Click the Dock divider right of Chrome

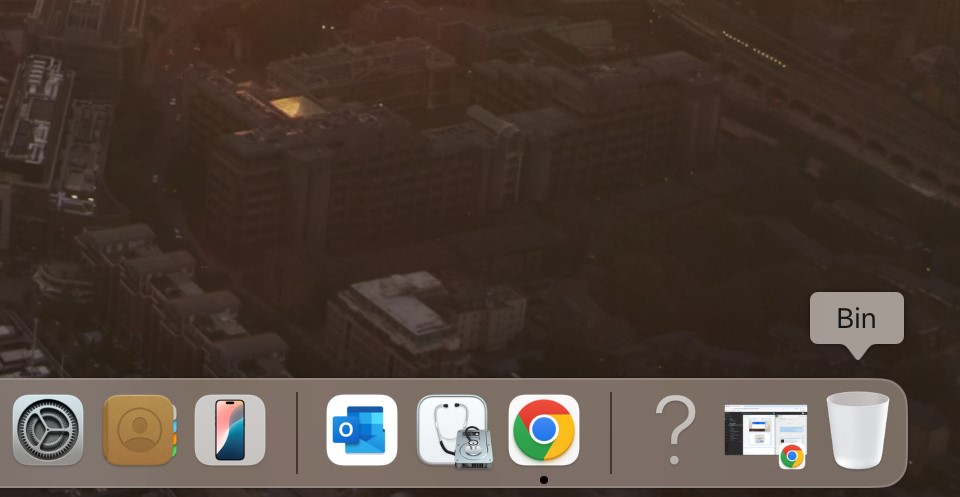[x=611, y=432]
